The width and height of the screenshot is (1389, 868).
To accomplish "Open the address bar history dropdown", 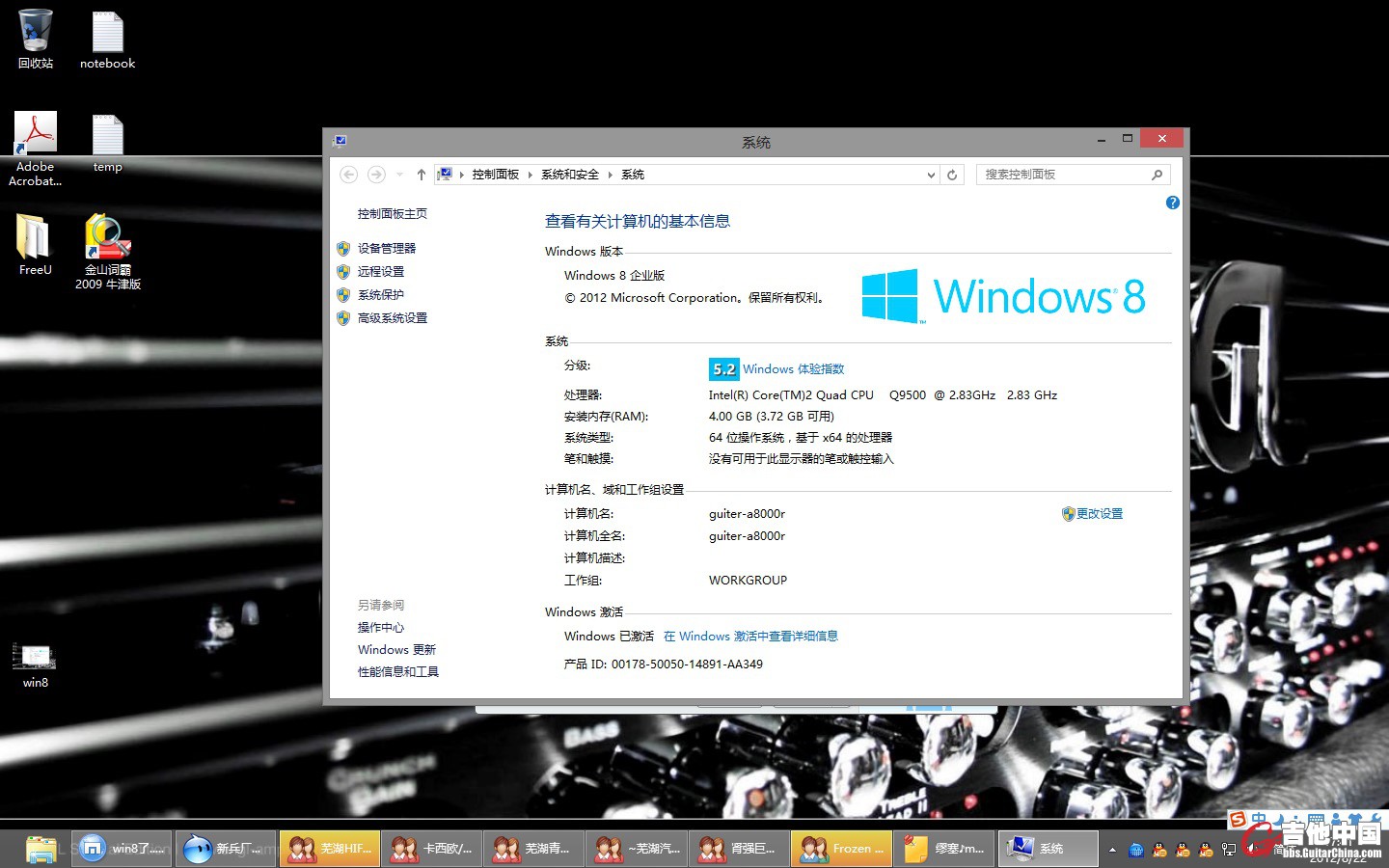I will pos(931,175).
